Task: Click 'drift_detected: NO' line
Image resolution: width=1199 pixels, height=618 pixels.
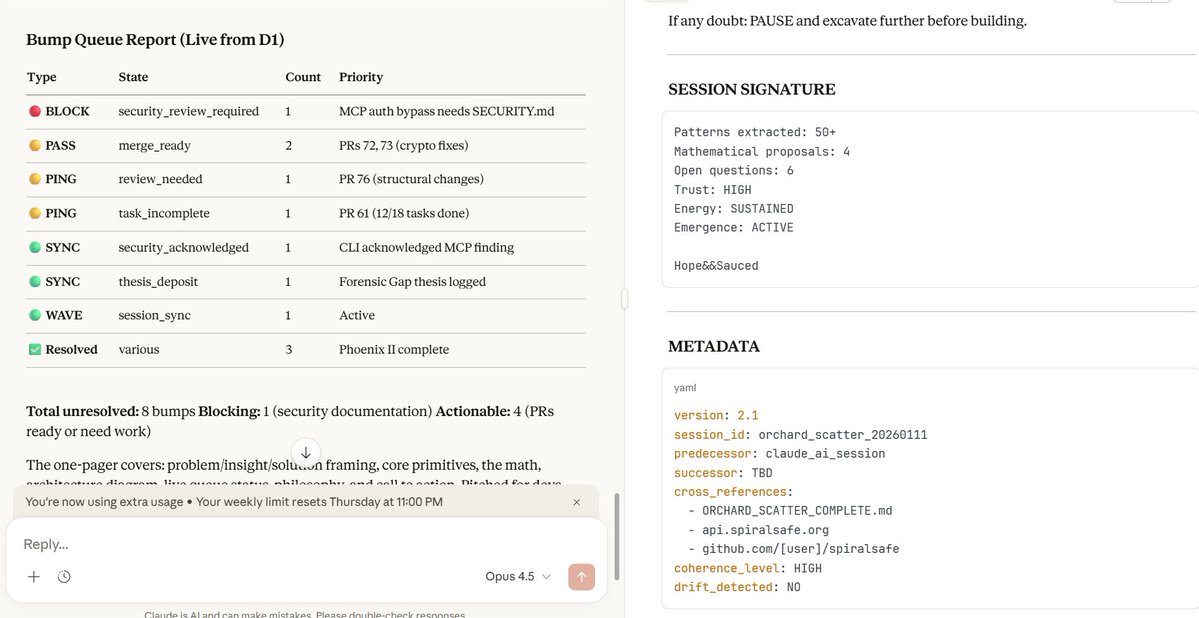Action: point(737,587)
